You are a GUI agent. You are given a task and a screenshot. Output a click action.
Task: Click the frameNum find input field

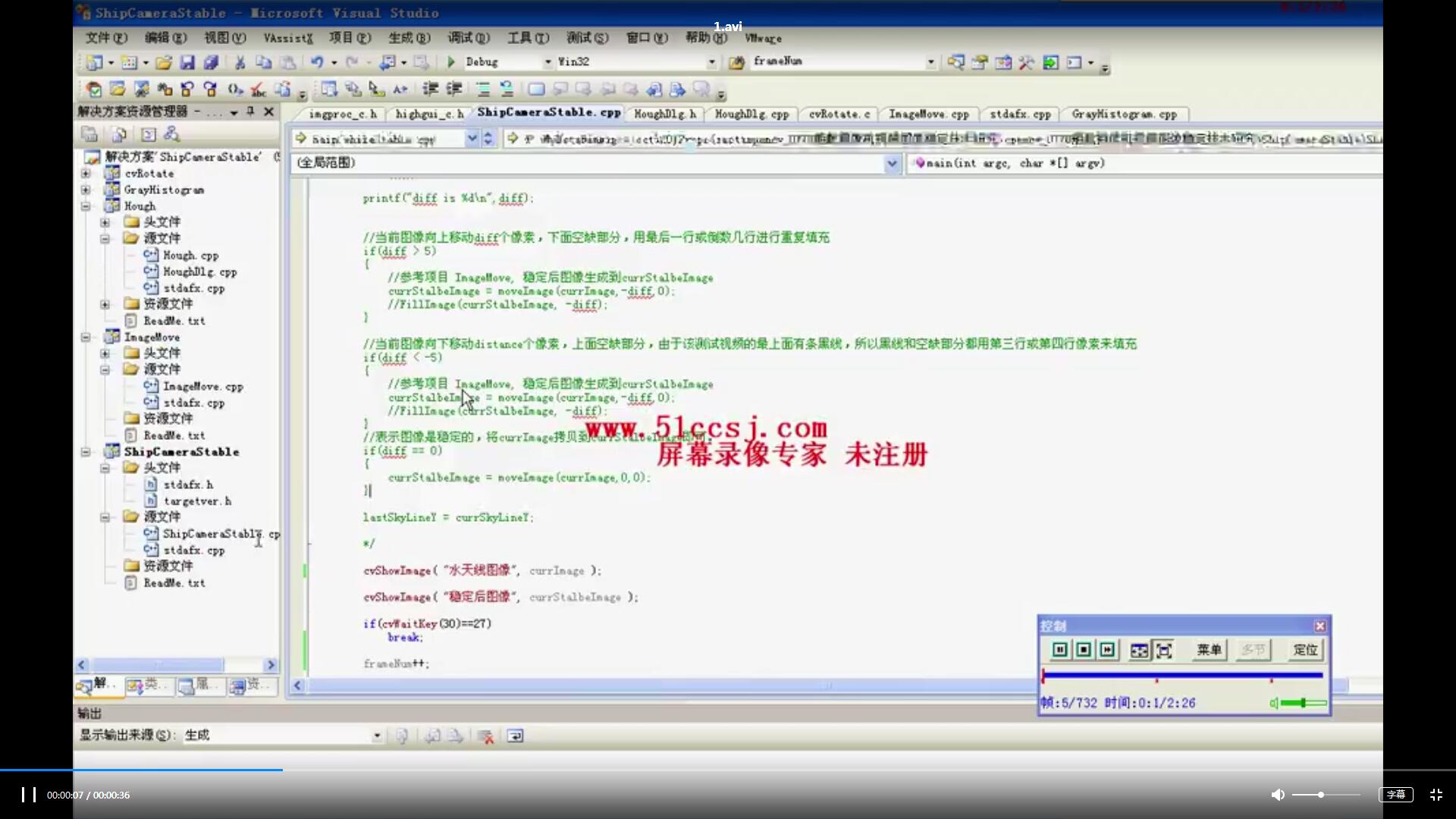(x=837, y=62)
